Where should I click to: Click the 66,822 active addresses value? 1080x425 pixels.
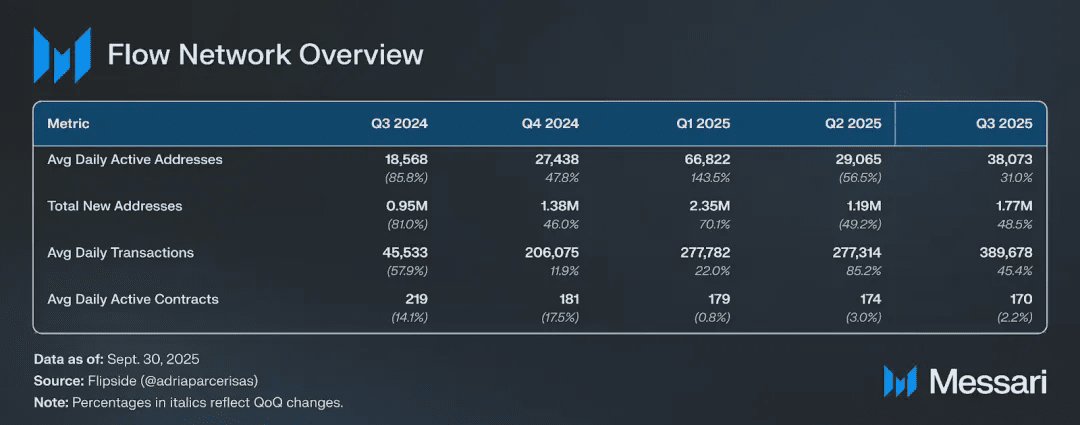[x=704, y=159]
